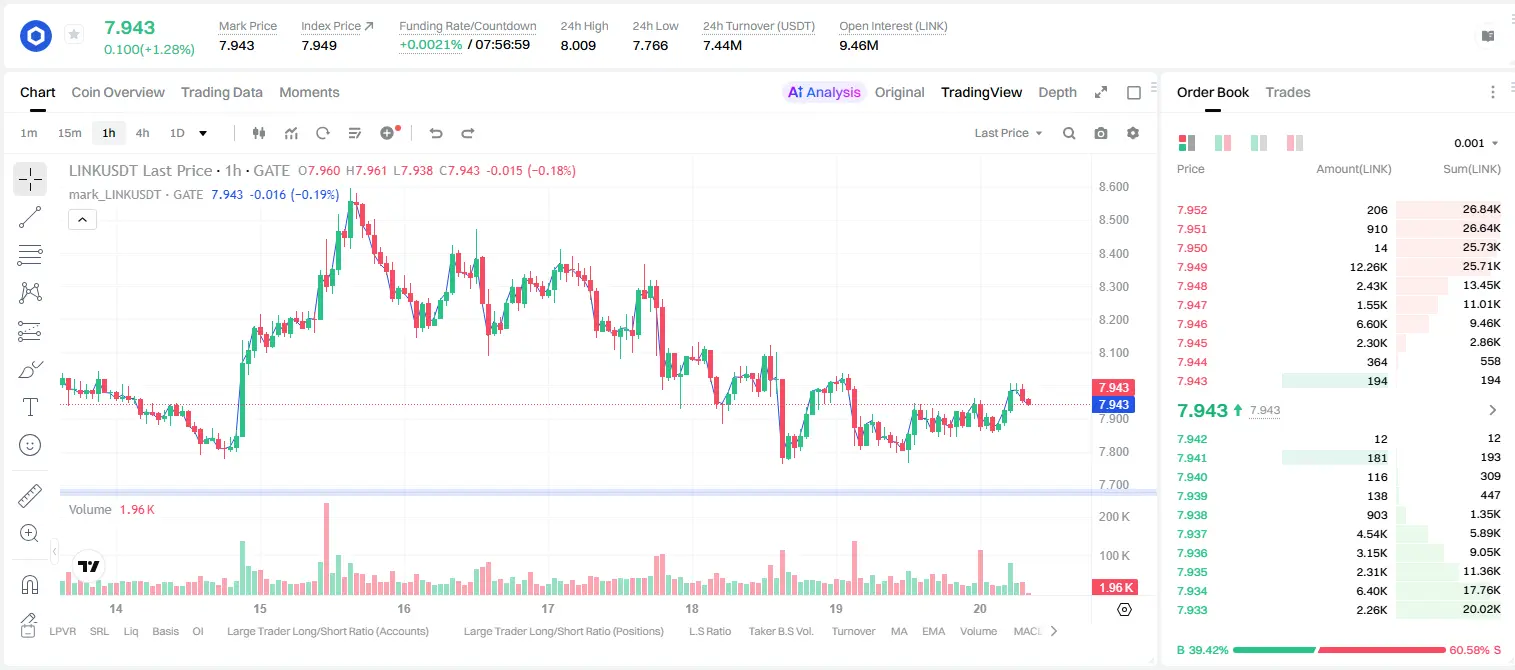Screen dimensions: 1515x670
Task: Click the chart search magnifier icon
Action: tap(1069, 133)
